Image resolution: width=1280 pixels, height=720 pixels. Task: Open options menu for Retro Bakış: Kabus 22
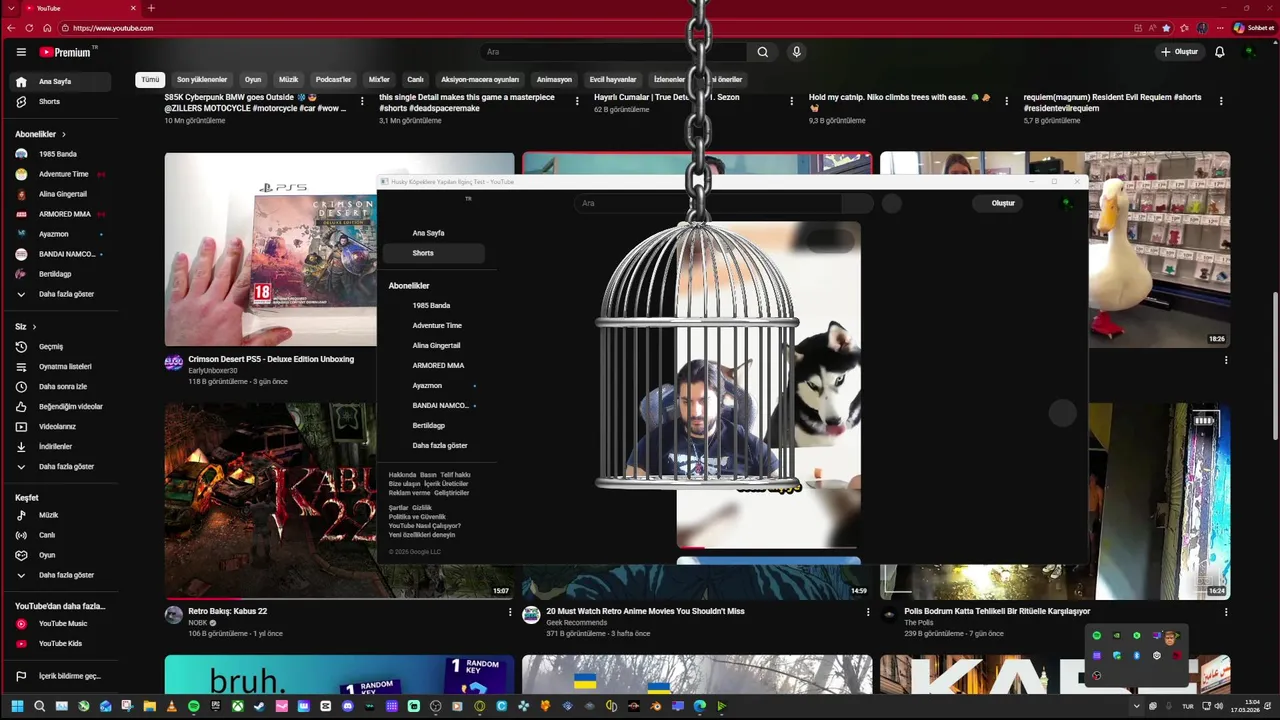[510, 612]
